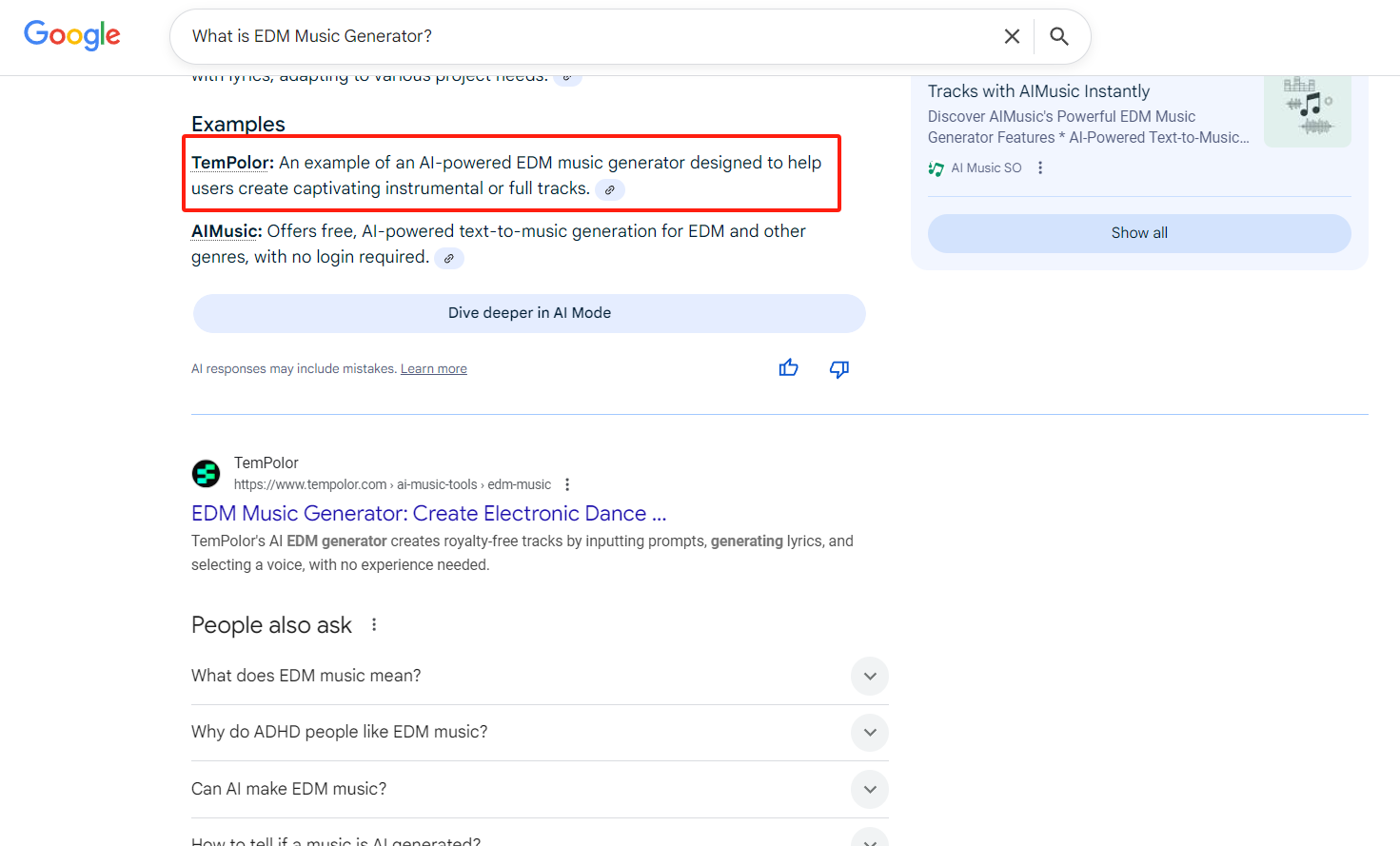This screenshot has height=846, width=1400.
Task: Open the citation link icon after AIMusic description
Action: coord(448,257)
